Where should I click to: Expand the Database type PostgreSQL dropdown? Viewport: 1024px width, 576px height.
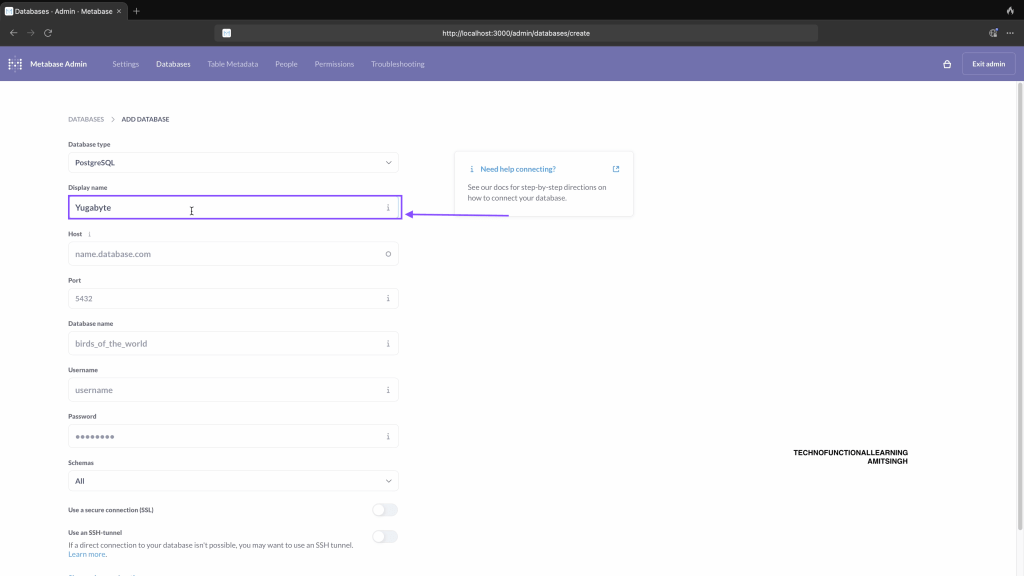click(233, 162)
